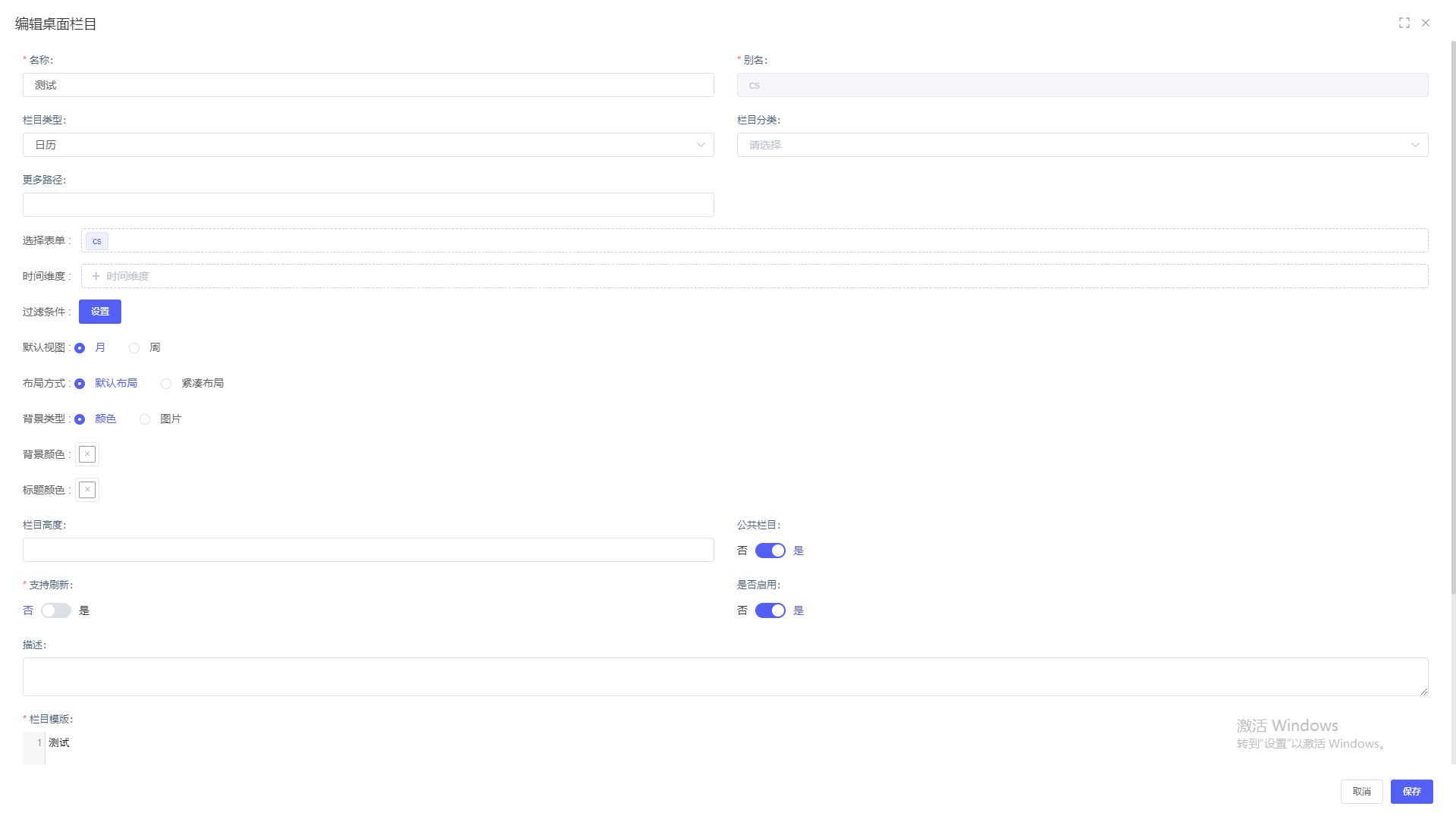Click the cs tag in 选择表单
The height and width of the screenshot is (819, 1456).
tap(97, 241)
